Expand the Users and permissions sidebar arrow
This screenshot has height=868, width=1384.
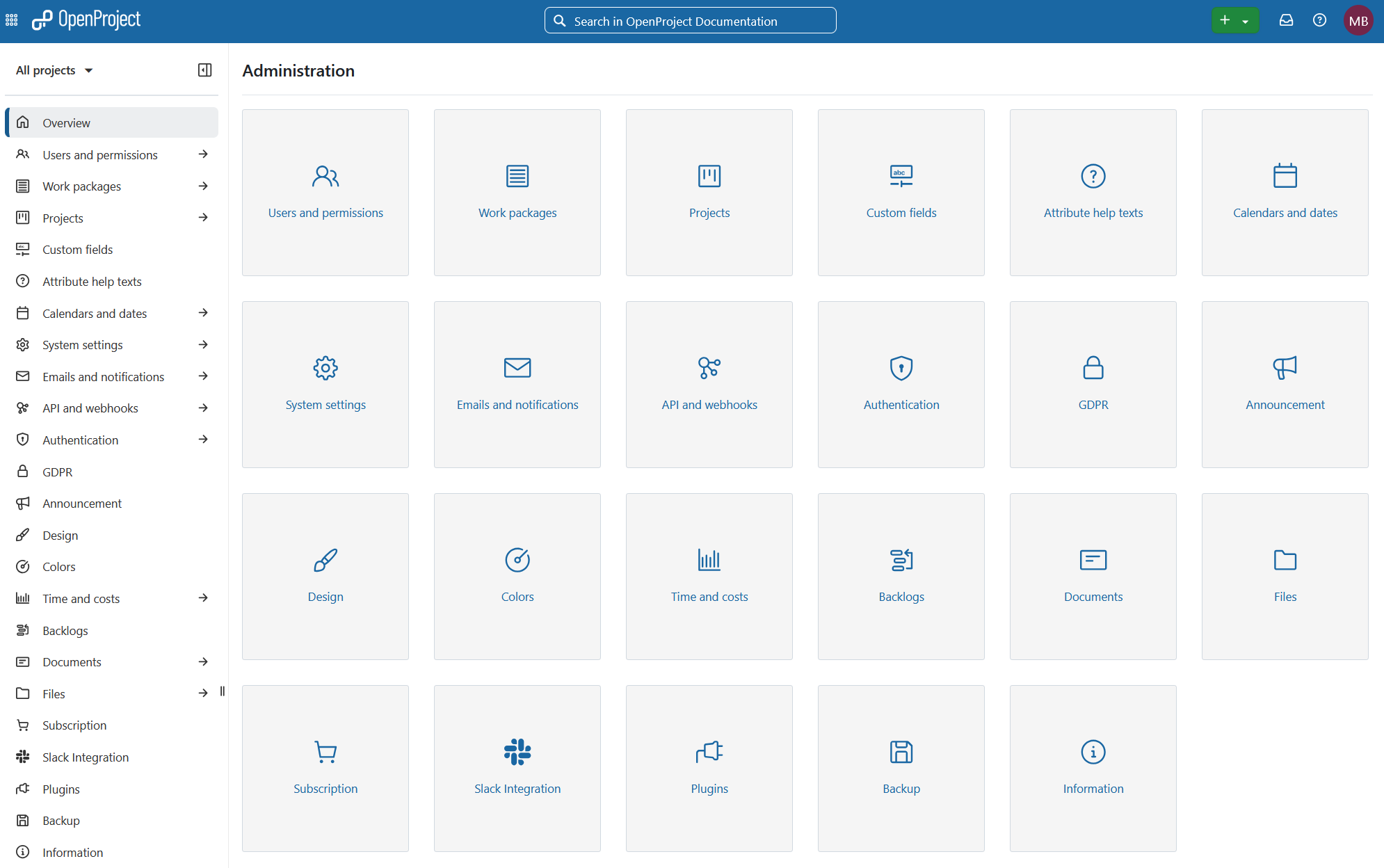point(203,154)
